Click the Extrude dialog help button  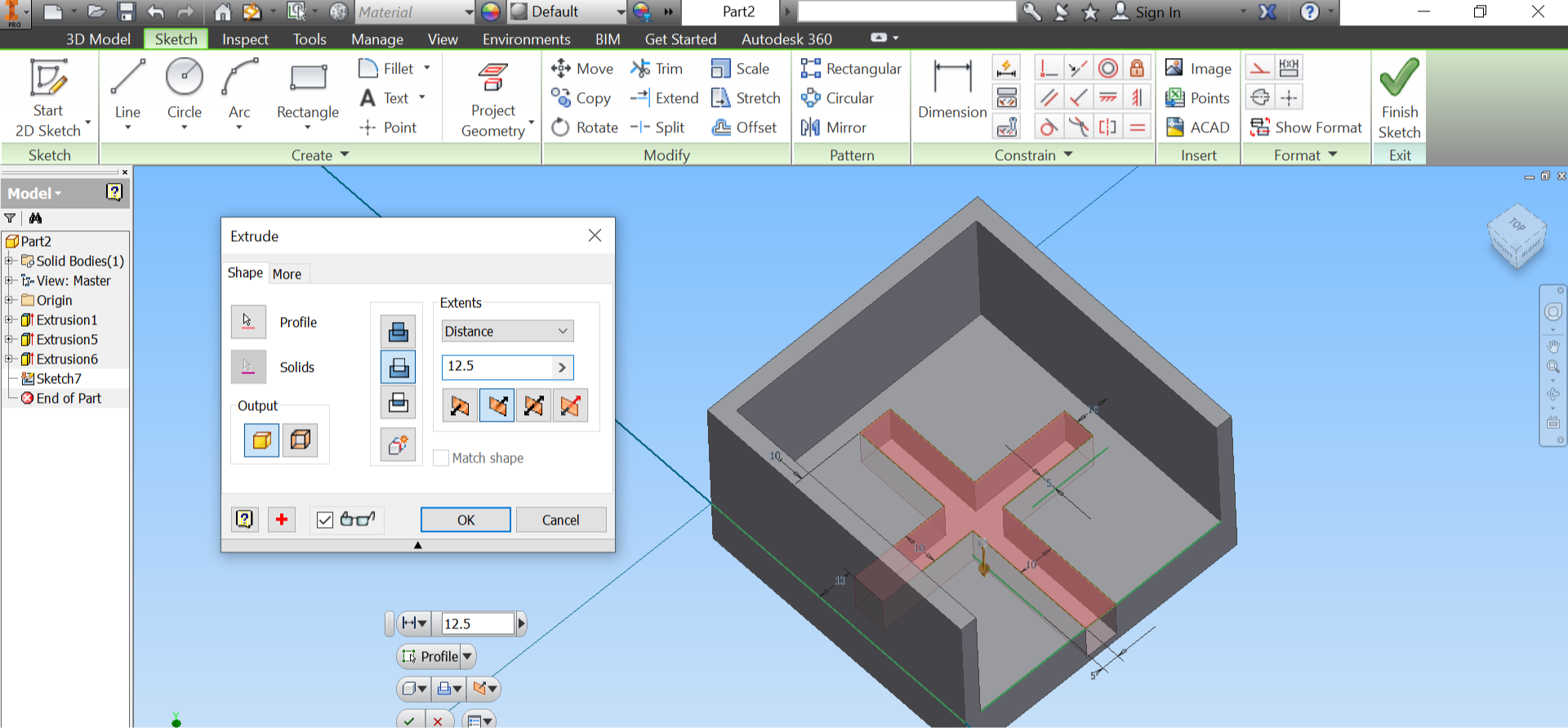[x=245, y=520]
